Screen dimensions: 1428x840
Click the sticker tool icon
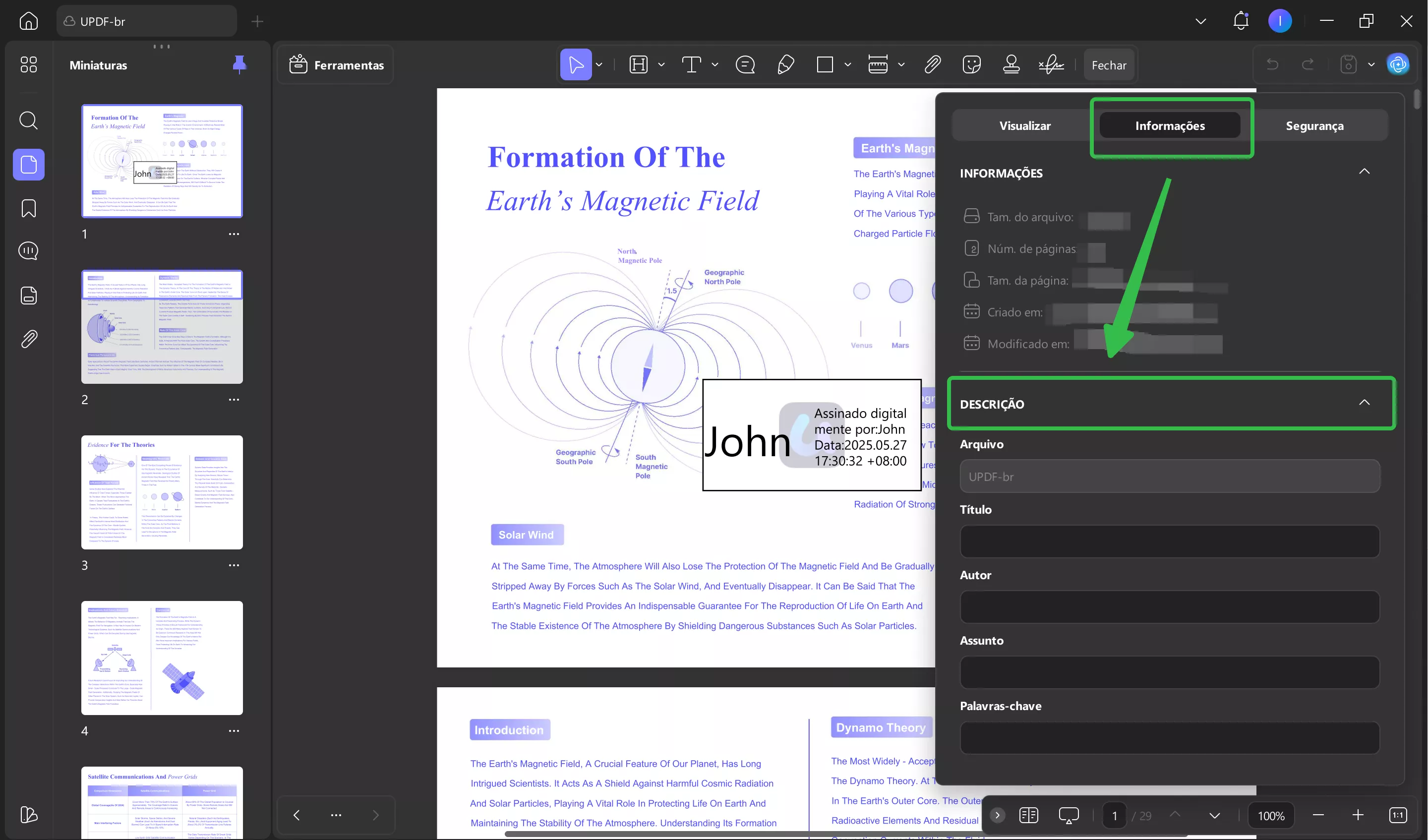972,64
